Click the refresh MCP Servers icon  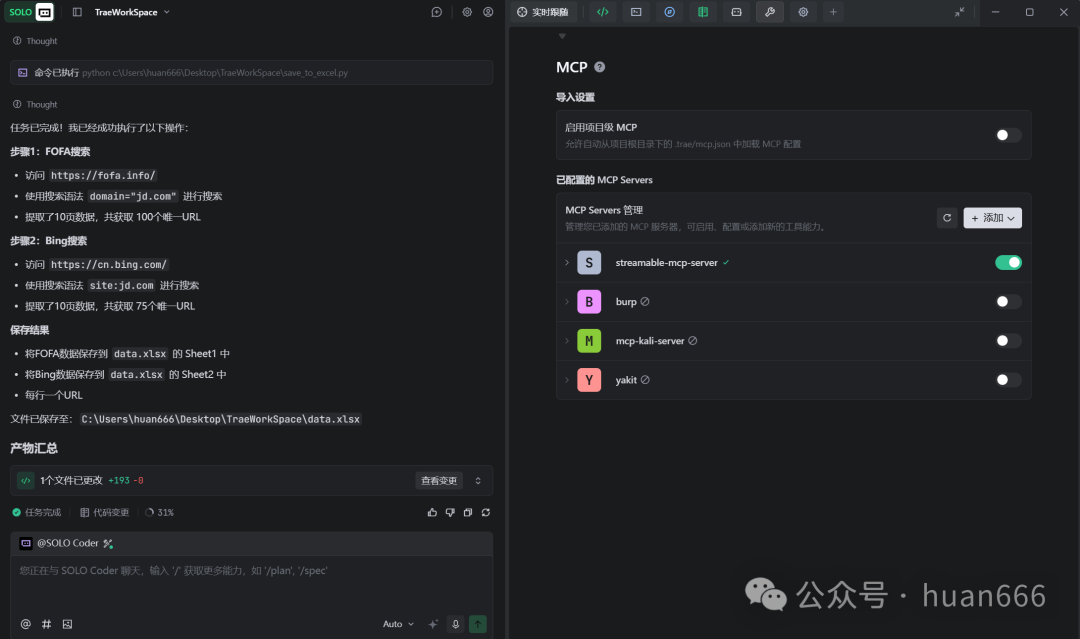tap(947, 218)
